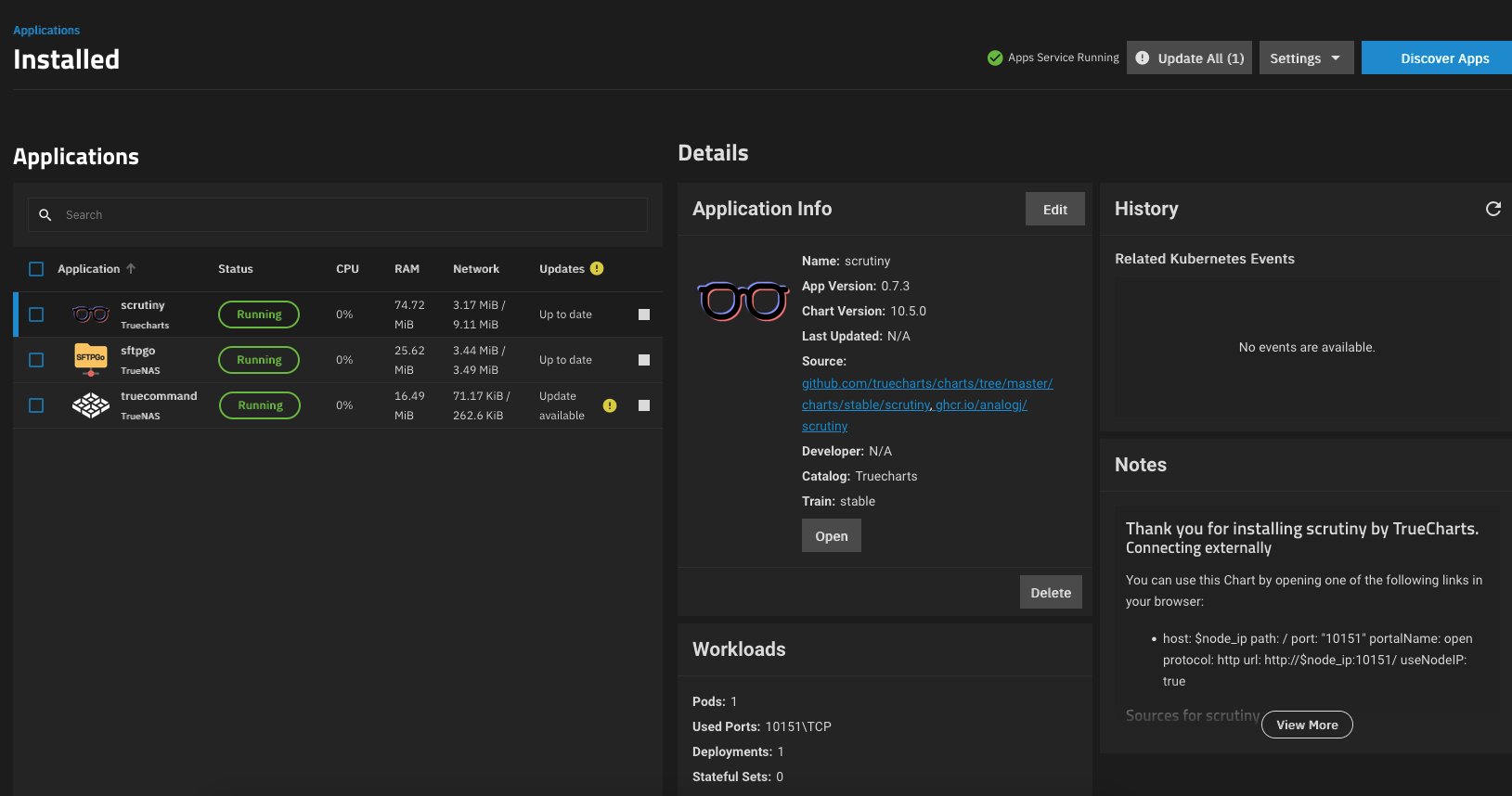Click the 71.17 KiB network value for truecommand

click(x=481, y=396)
